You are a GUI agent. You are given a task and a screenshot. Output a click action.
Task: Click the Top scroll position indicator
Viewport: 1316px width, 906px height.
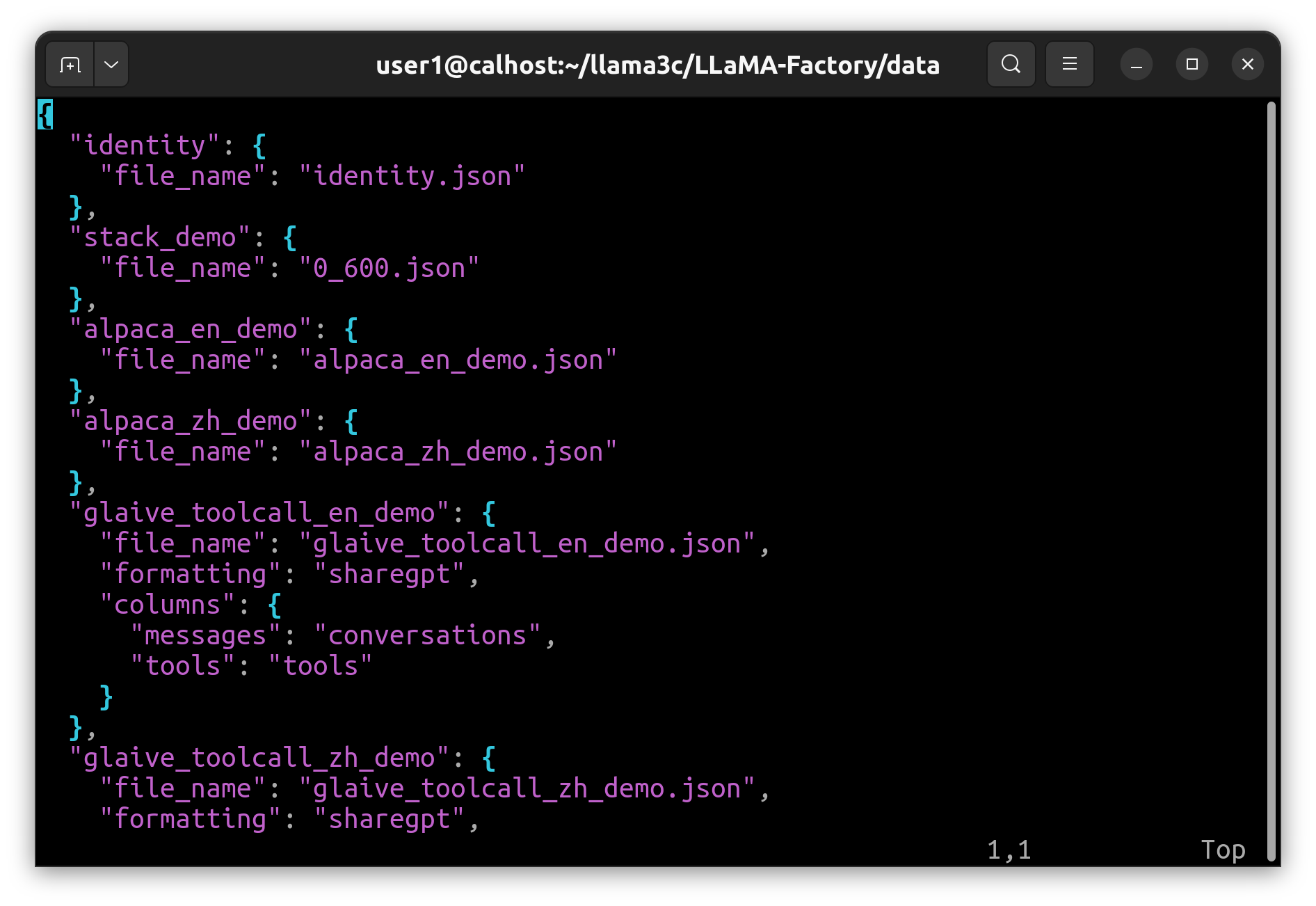[x=1223, y=850]
